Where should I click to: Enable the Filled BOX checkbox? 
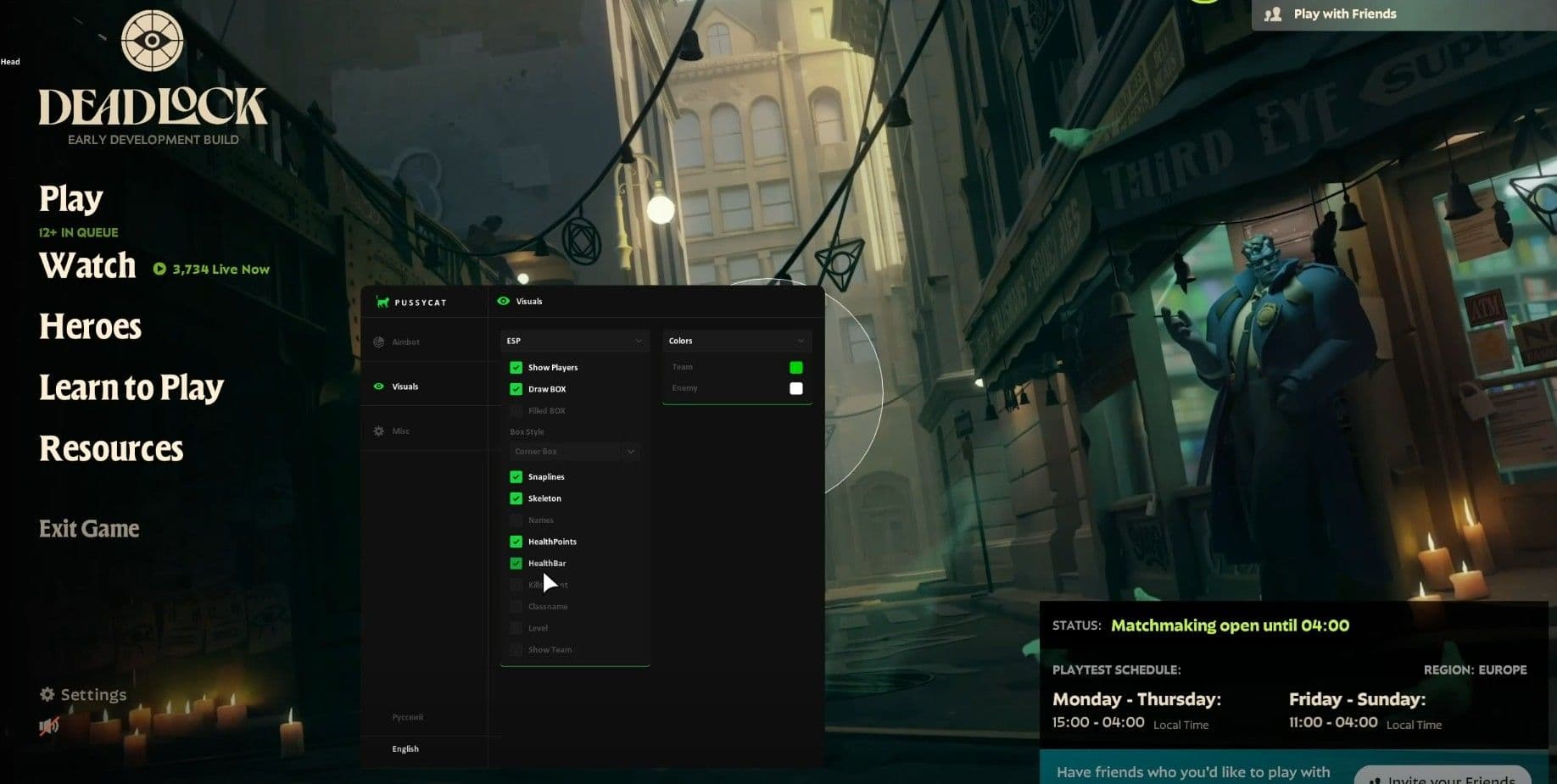516,411
